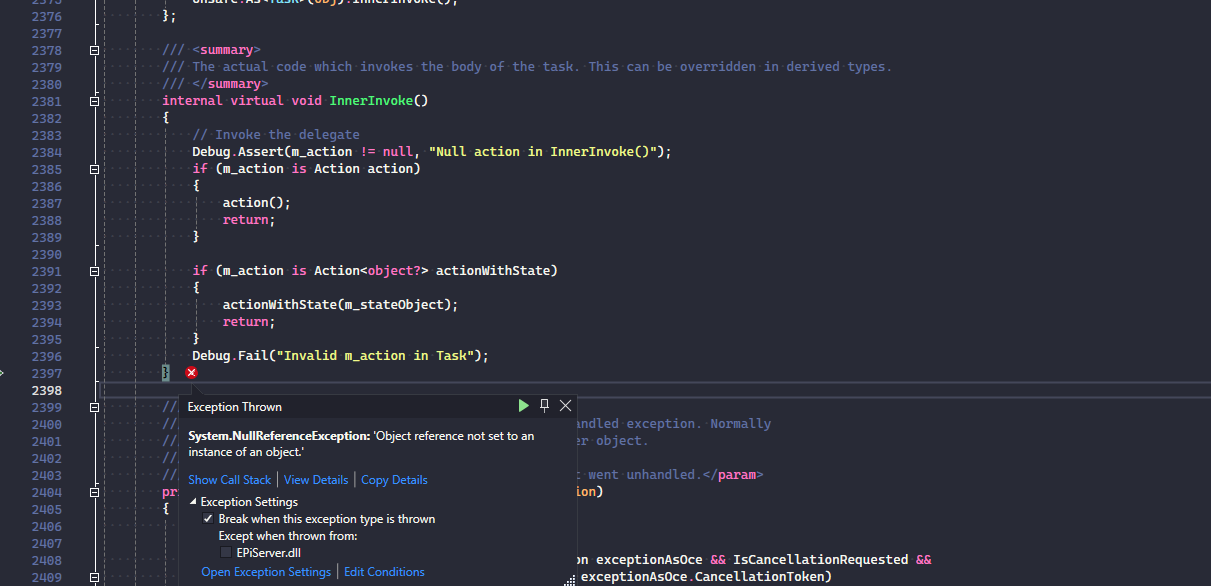
Task: Check the EPiServer.dll exclusion checkbox
Action: coord(226,552)
